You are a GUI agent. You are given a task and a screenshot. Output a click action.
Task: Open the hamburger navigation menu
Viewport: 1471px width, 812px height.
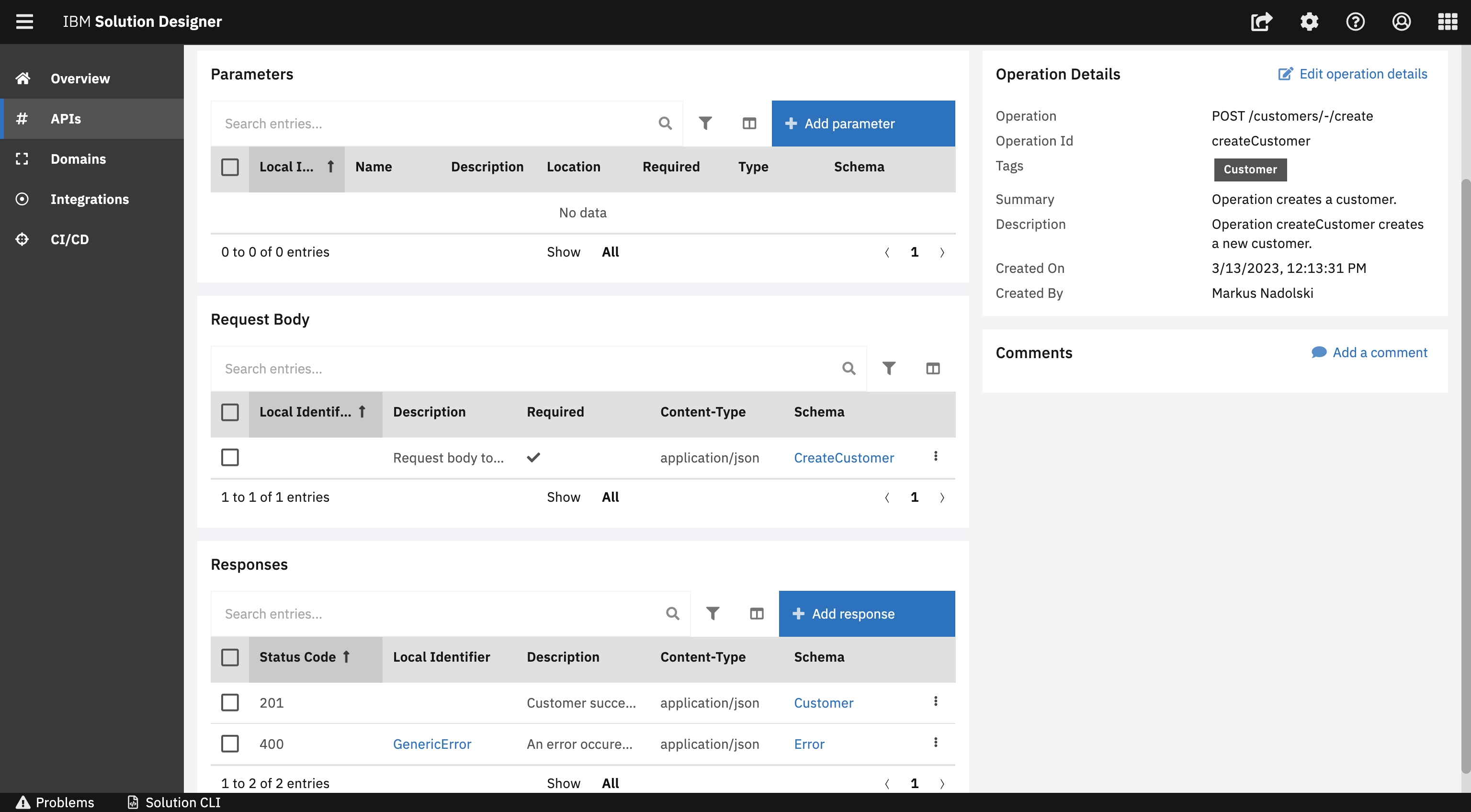tap(24, 22)
